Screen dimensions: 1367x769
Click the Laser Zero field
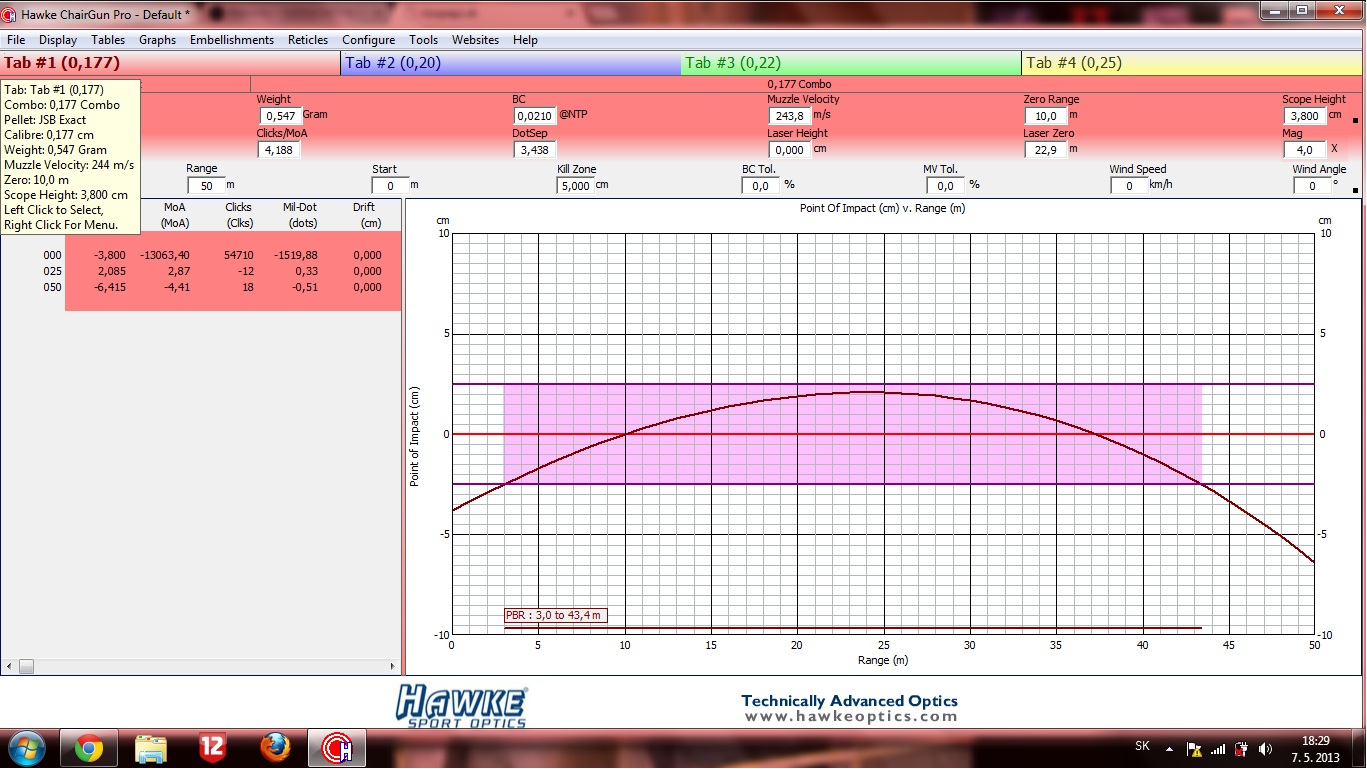point(1046,150)
